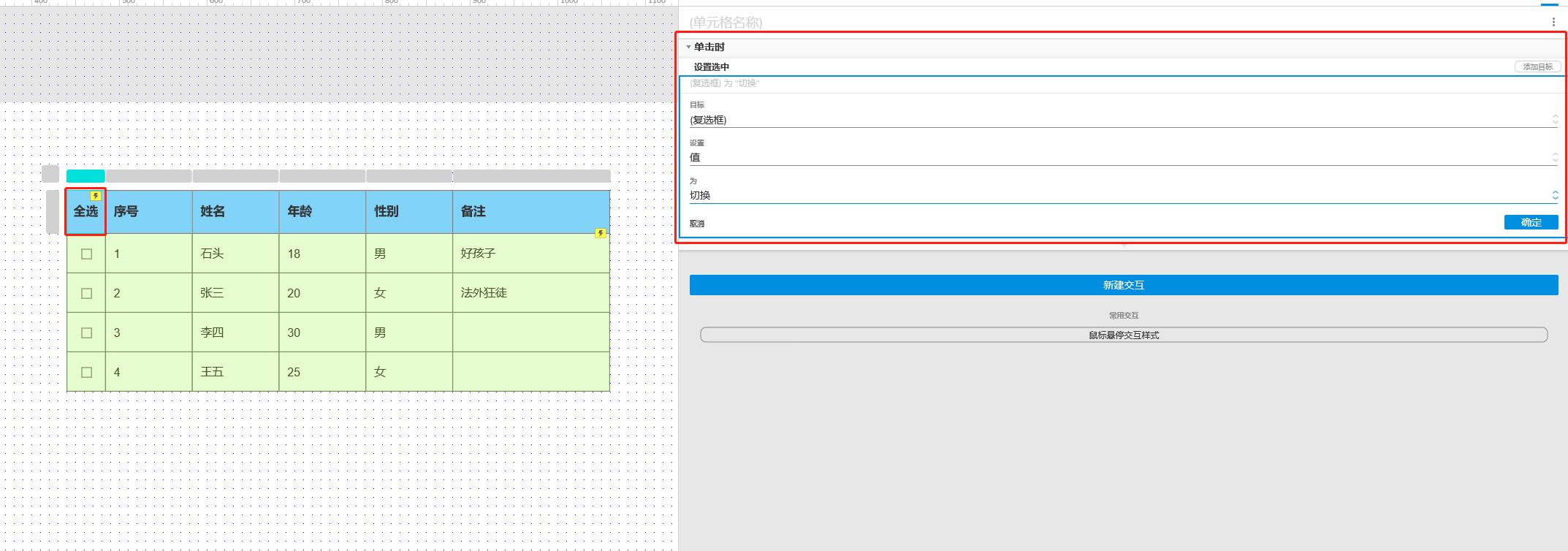Click the 新建交互 button
The height and width of the screenshot is (551, 1568).
pos(1124,285)
